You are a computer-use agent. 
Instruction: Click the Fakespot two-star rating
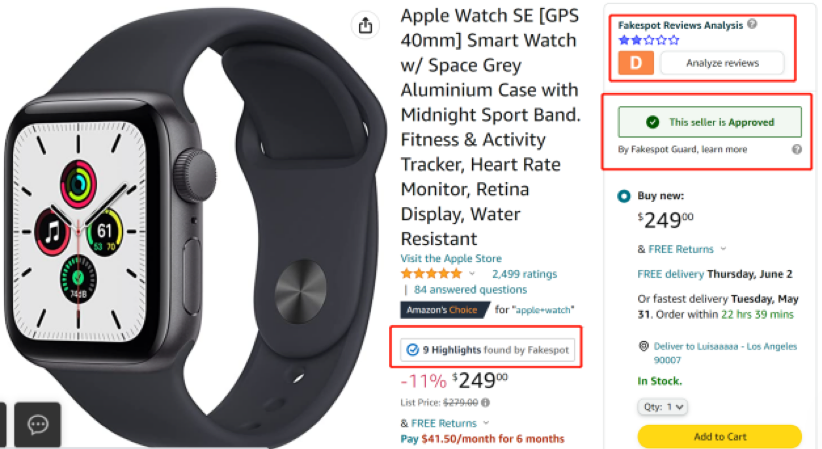[x=648, y=40]
